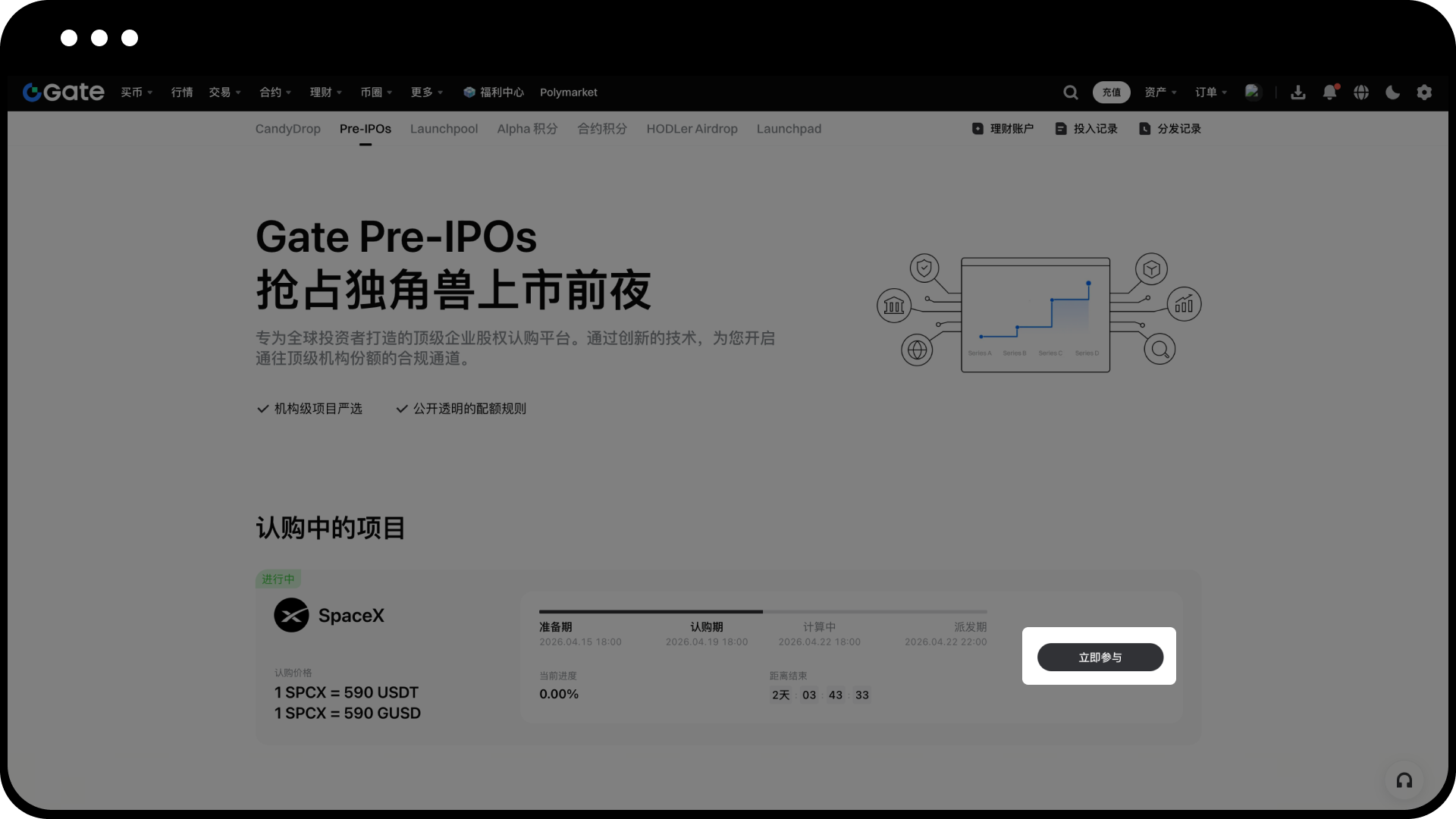Click the SpaceX project logo
The image size is (1456, 819).
pyautogui.click(x=291, y=615)
